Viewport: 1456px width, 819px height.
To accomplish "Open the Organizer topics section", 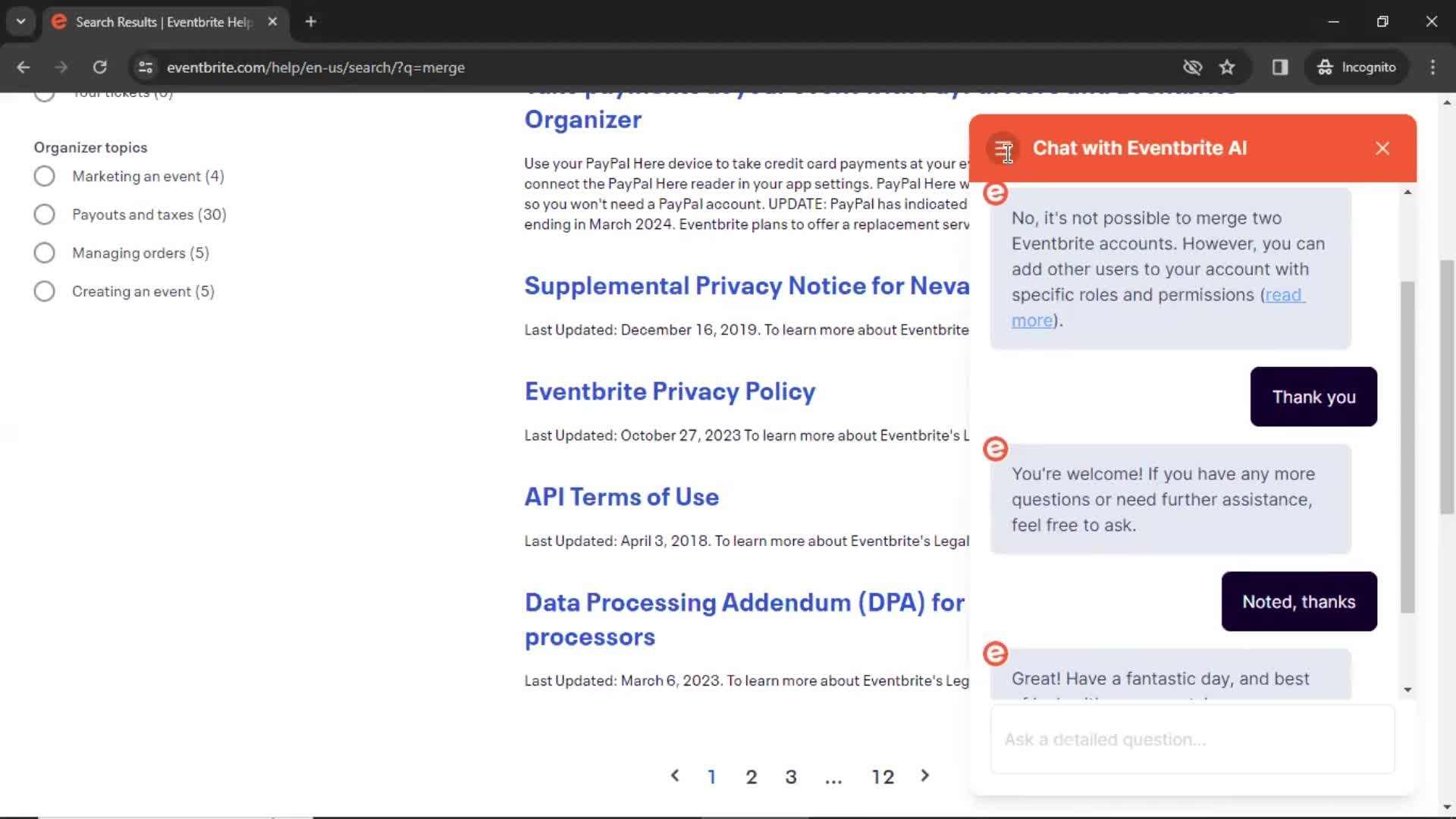I will click(90, 147).
